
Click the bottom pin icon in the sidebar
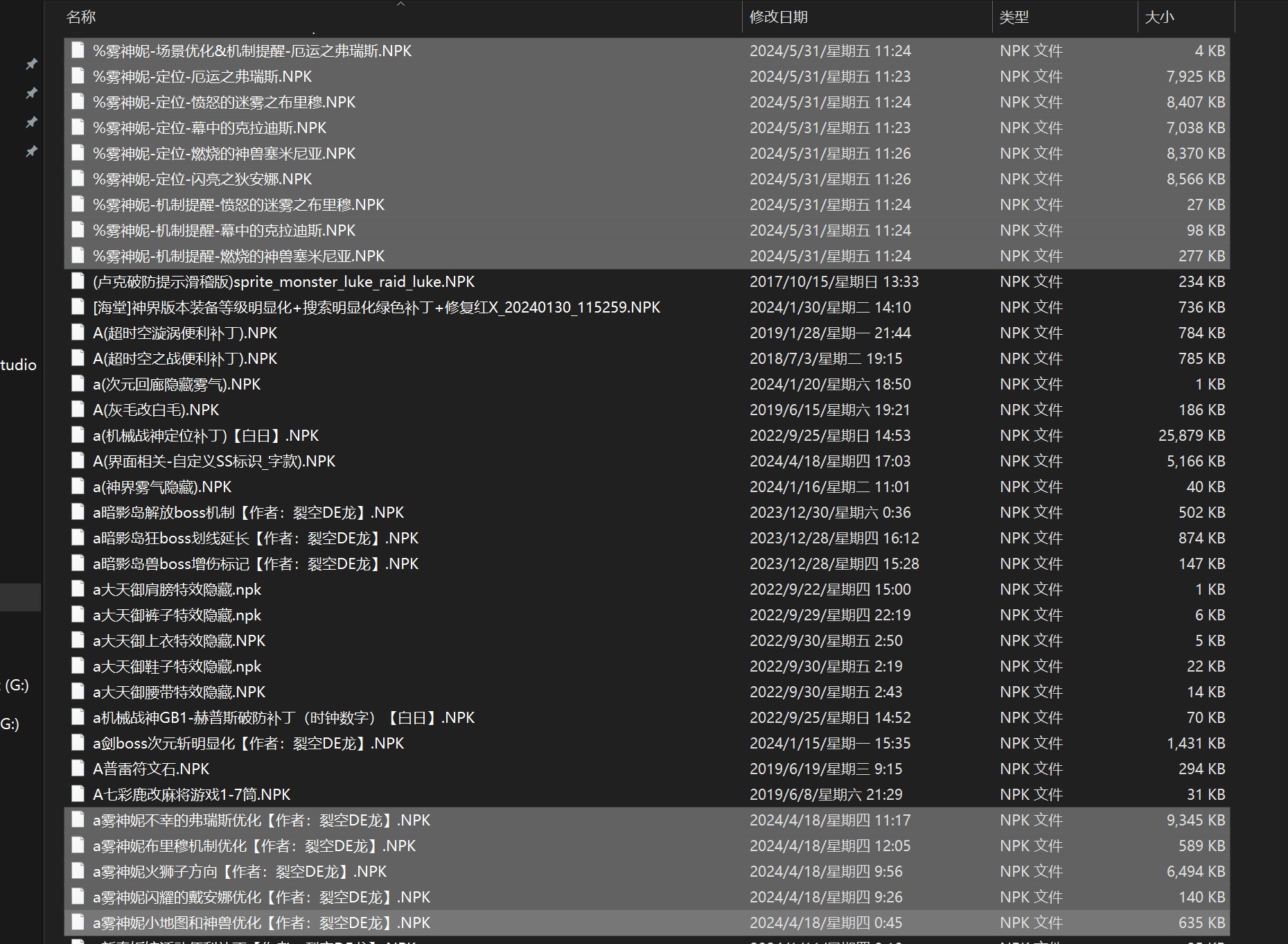pyautogui.click(x=31, y=151)
